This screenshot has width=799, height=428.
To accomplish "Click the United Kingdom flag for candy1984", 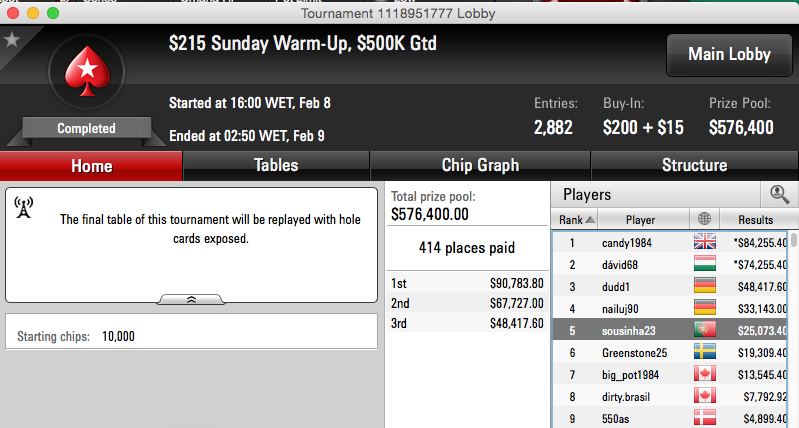I will (705, 242).
